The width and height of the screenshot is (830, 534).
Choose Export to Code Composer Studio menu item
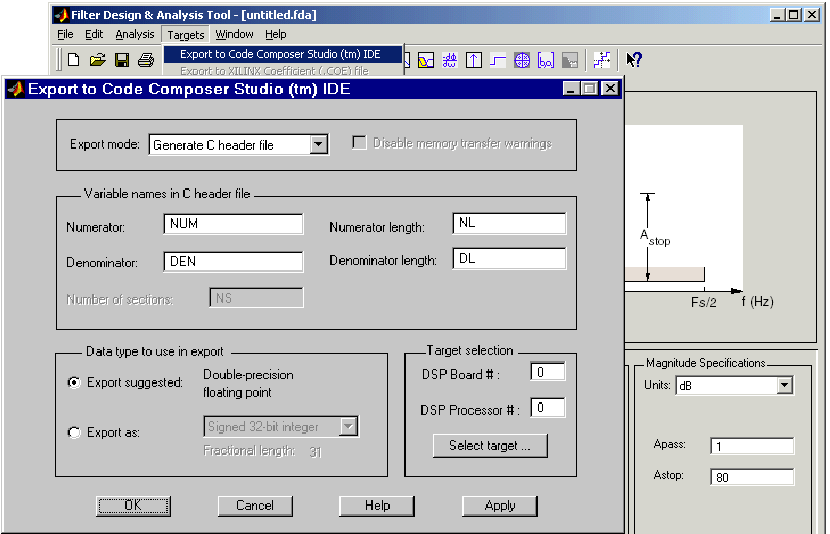tap(283, 54)
